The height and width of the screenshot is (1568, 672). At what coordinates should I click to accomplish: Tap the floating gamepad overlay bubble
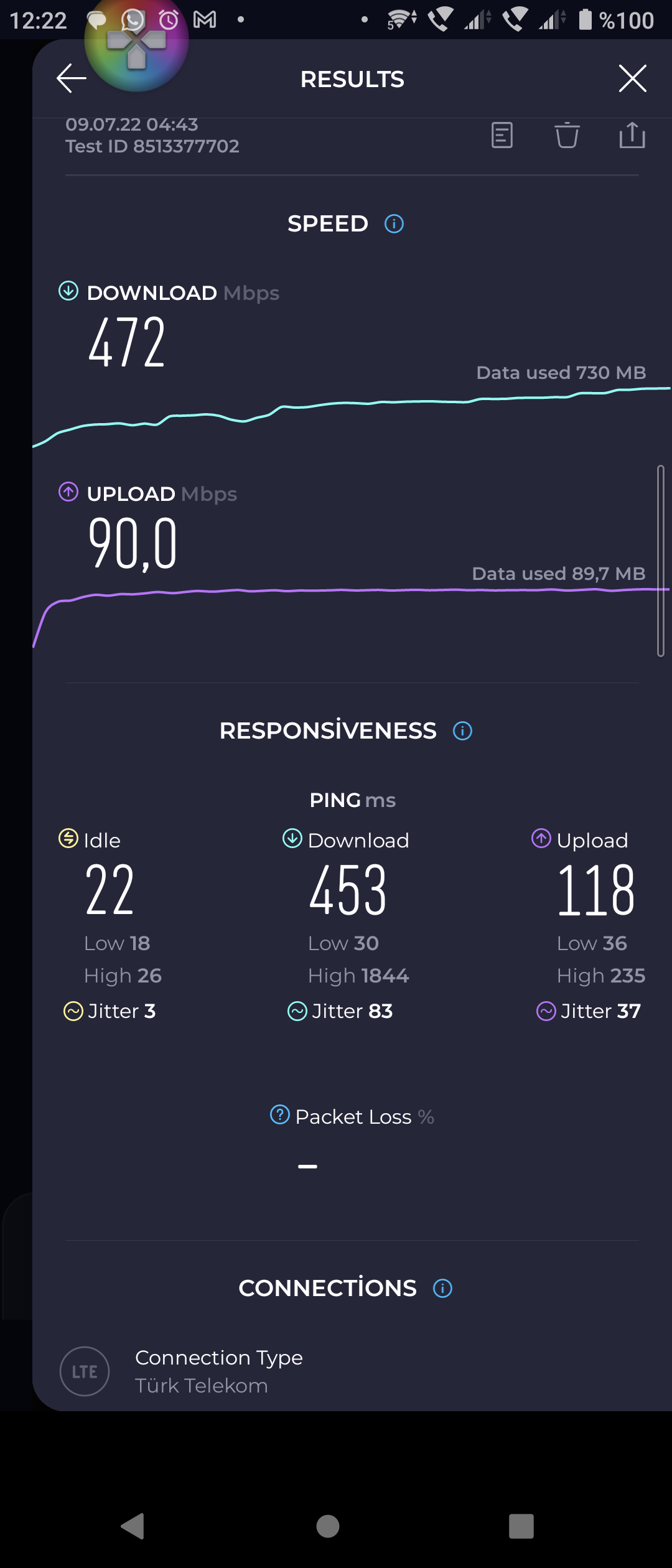tap(136, 40)
